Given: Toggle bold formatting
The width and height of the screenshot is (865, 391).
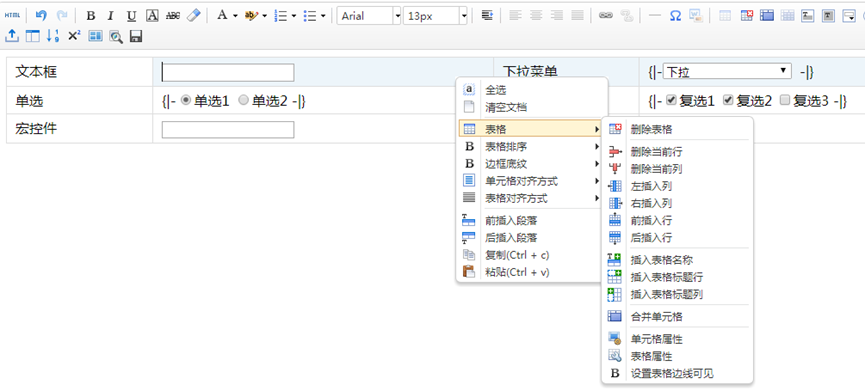Looking at the screenshot, I should tap(91, 16).
